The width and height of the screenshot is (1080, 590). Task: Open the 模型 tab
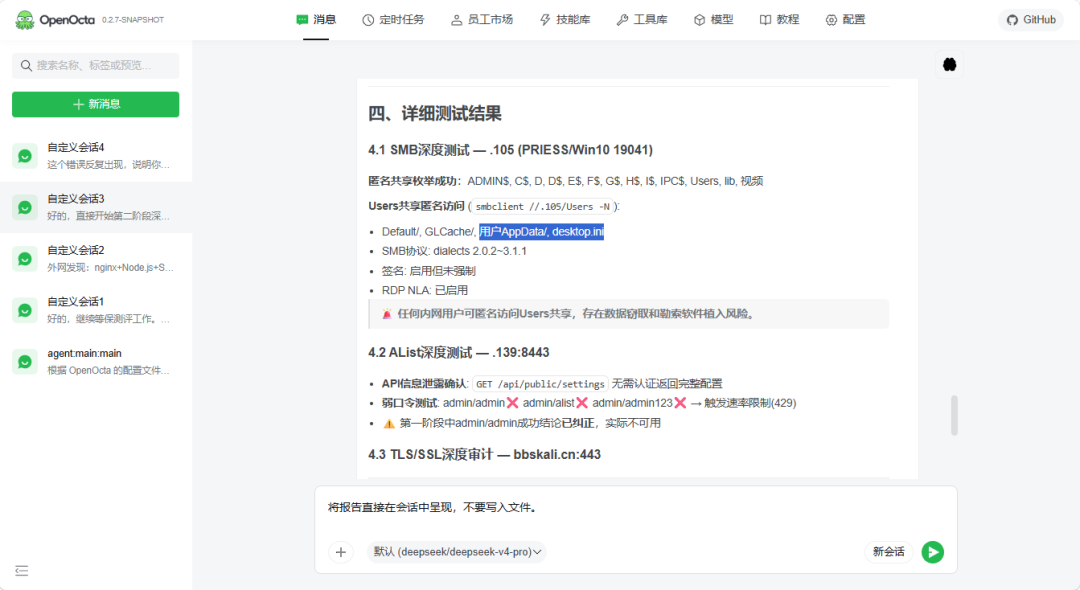point(714,20)
